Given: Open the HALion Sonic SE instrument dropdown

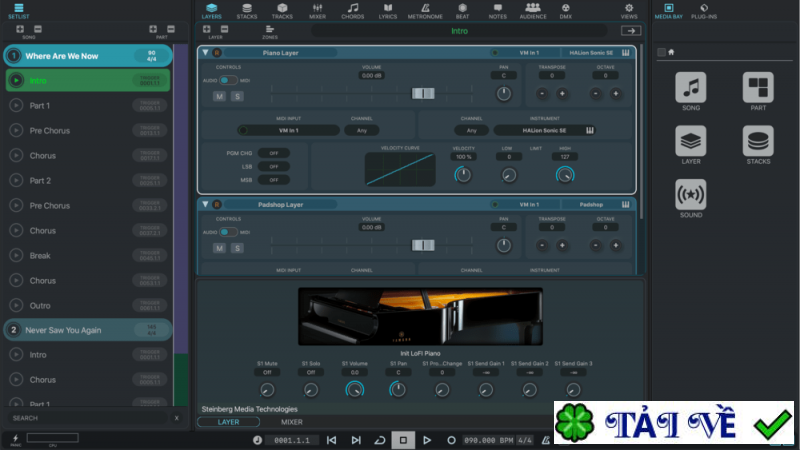Looking at the screenshot, I should pos(545,130).
